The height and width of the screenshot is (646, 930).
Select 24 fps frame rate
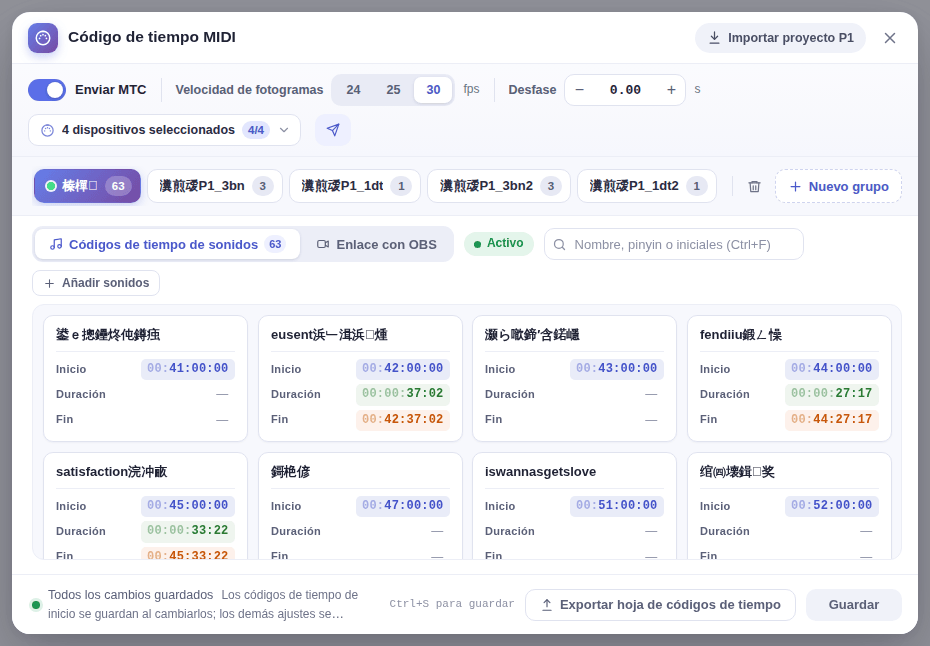pos(353,90)
